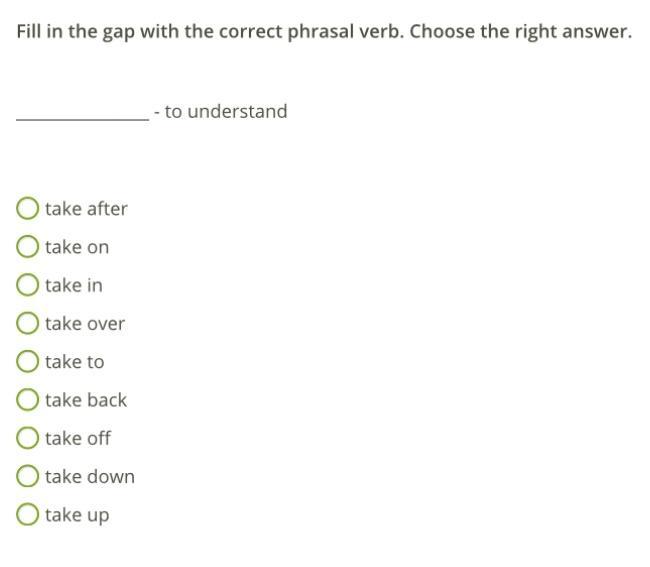Click the 'take to' label text
Image resolution: width=650 pixels, height=567 pixels.
click(x=74, y=362)
